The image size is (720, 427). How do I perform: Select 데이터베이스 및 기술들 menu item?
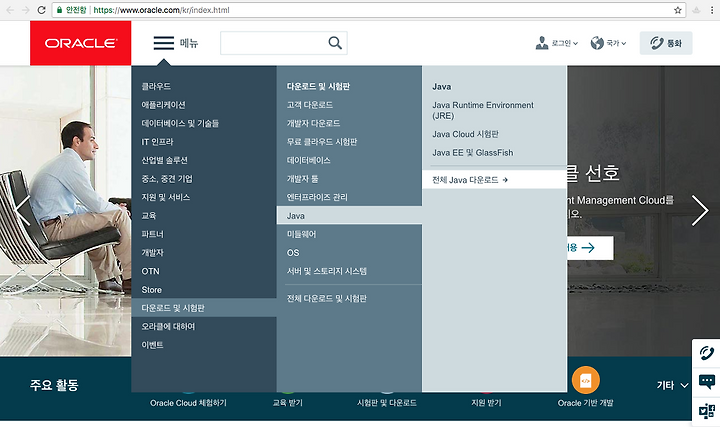(x=180, y=124)
